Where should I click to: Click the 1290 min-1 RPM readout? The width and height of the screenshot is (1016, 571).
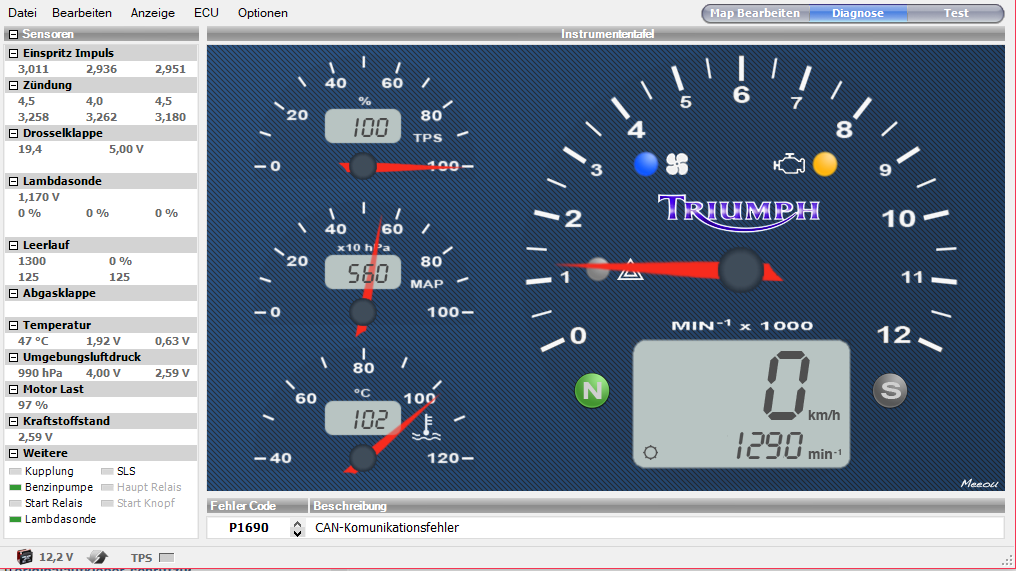point(788,447)
